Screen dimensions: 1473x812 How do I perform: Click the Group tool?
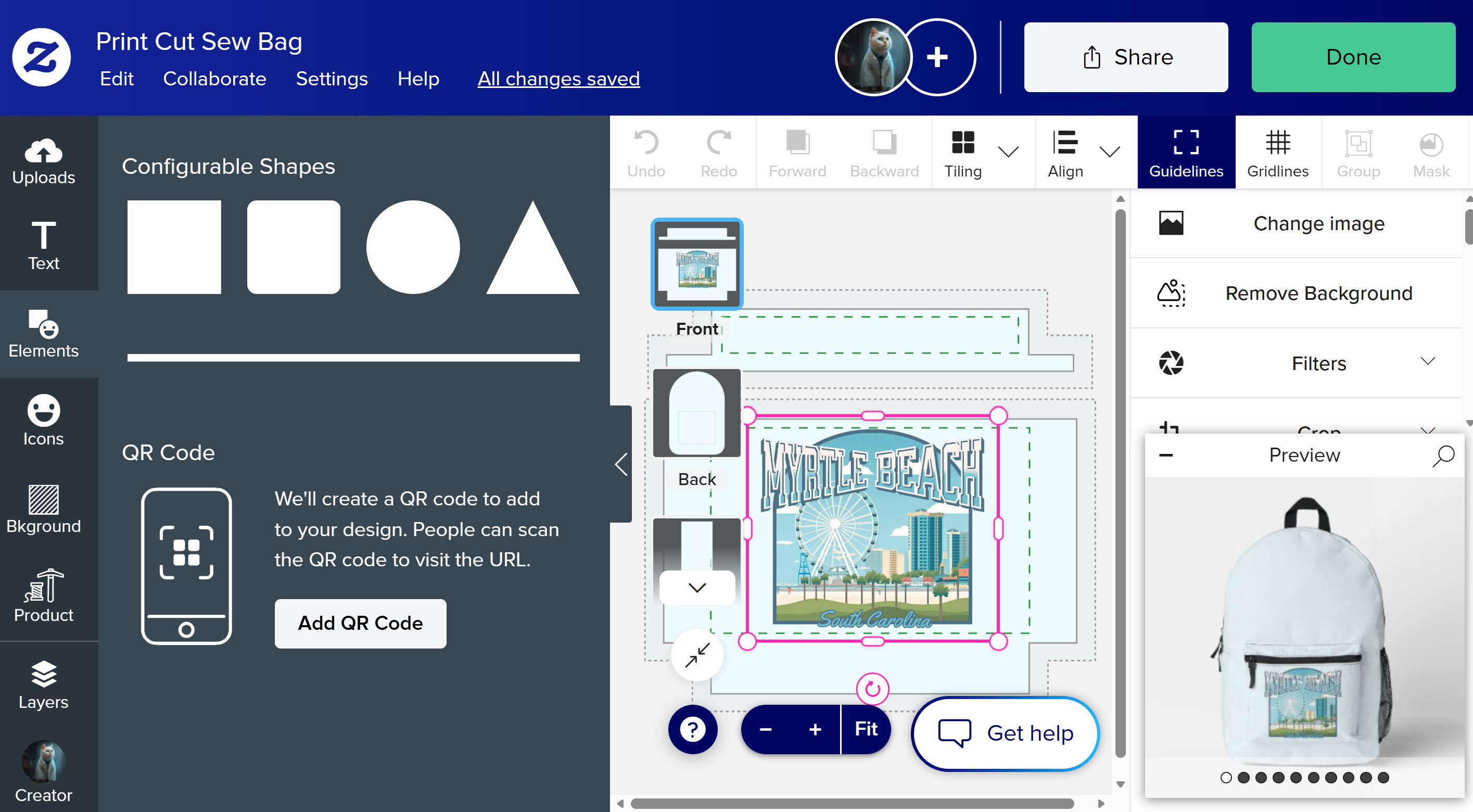pyautogui.click(x=1358, y=153)
